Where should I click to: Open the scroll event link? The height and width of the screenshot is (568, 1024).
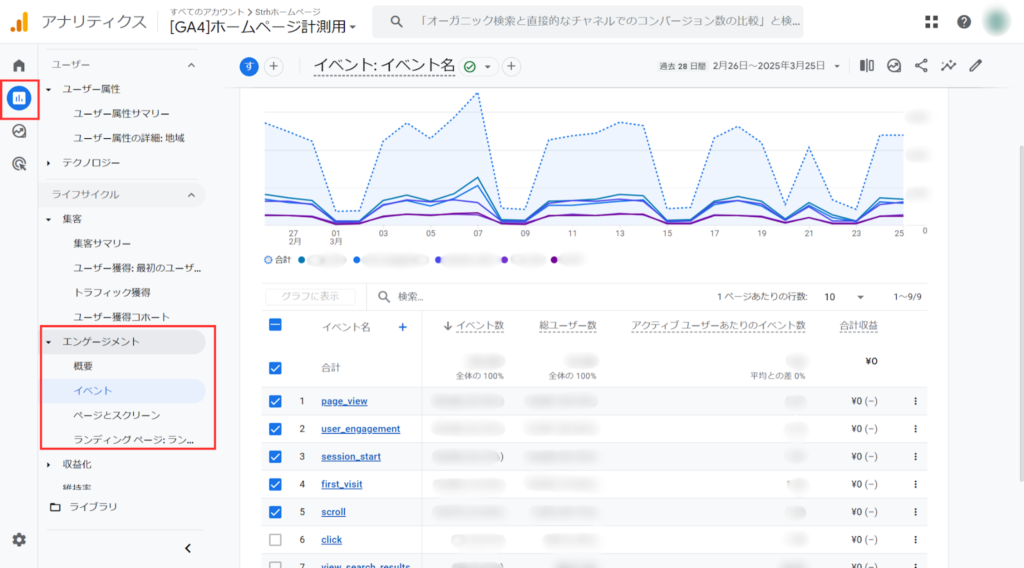[x=333, y=513]
